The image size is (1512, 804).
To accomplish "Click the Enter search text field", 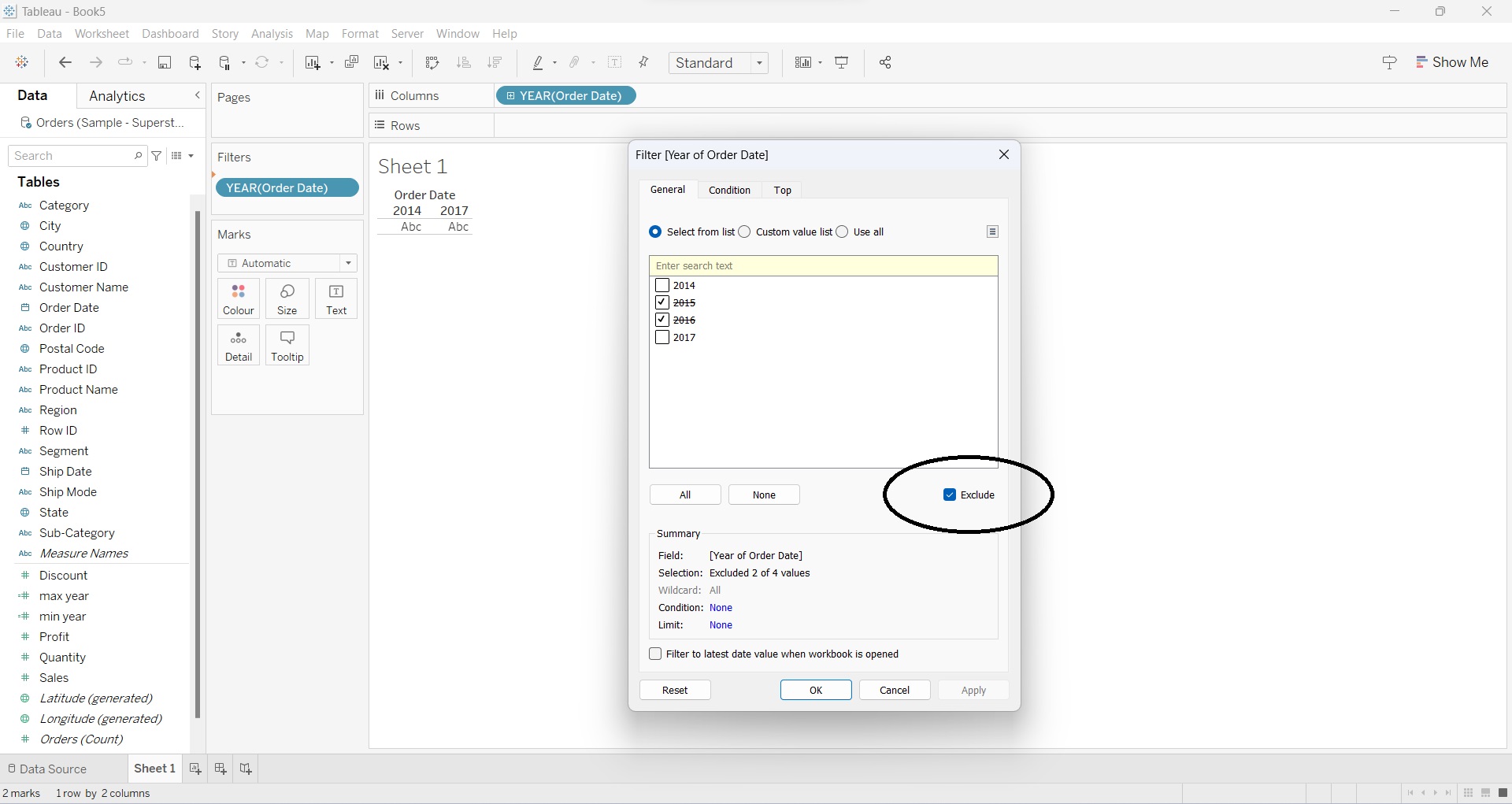I will 823,266.
